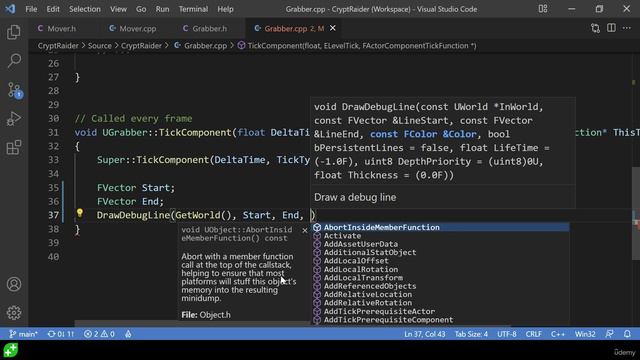Open the View menu
640x360 pixels.
point(118,9)
